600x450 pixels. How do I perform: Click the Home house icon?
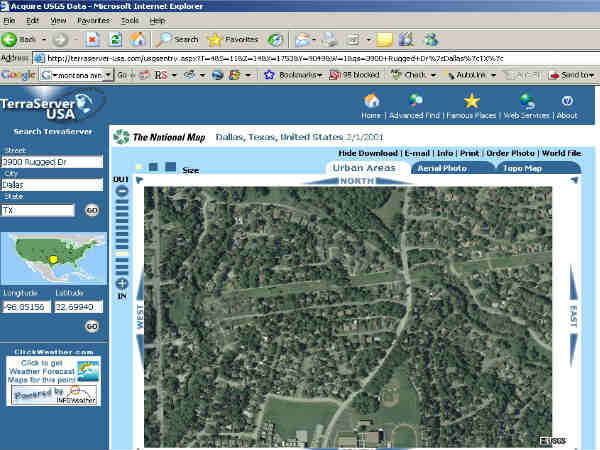371,100
